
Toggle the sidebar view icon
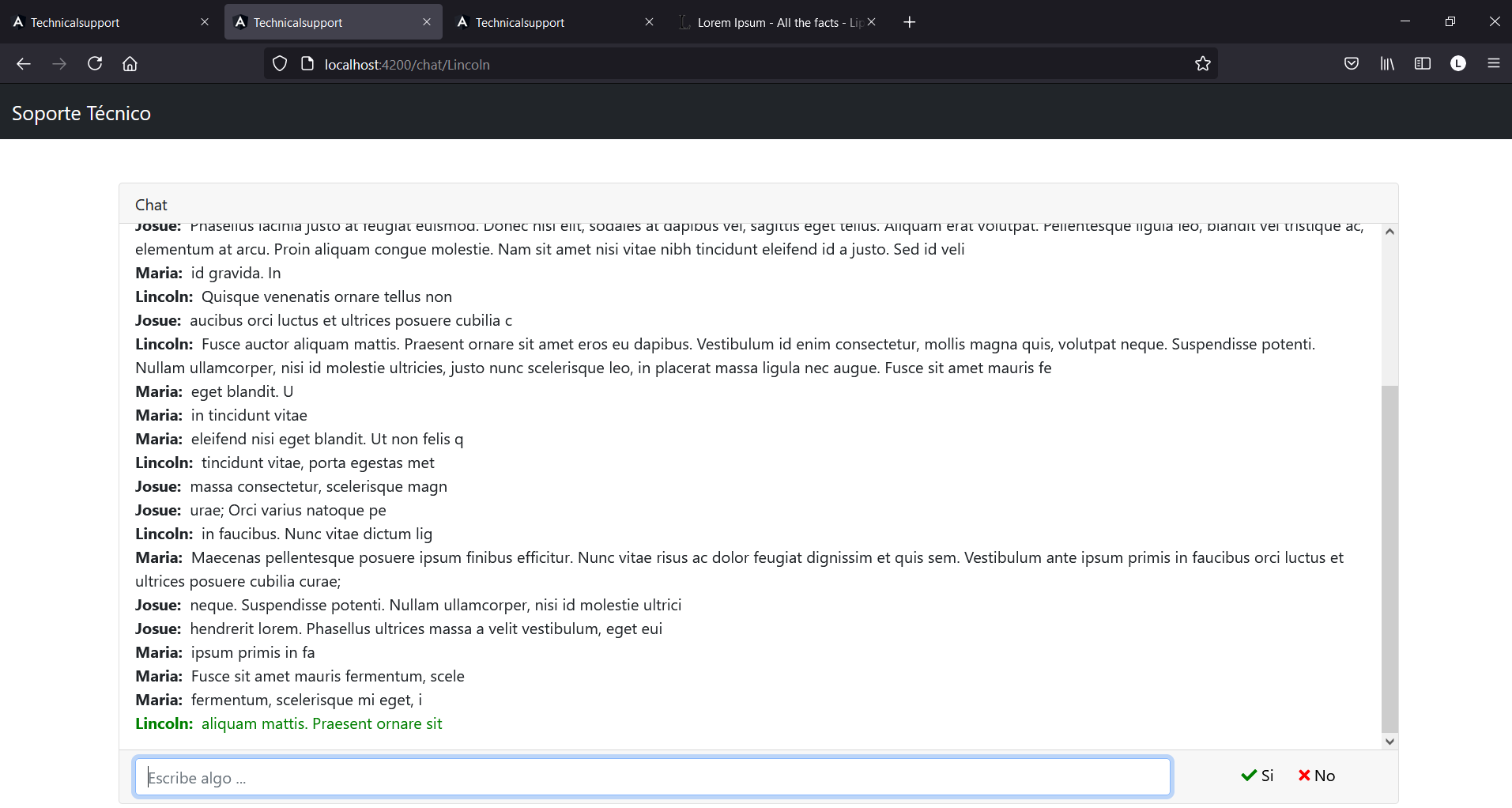(x=1423, y=64)
